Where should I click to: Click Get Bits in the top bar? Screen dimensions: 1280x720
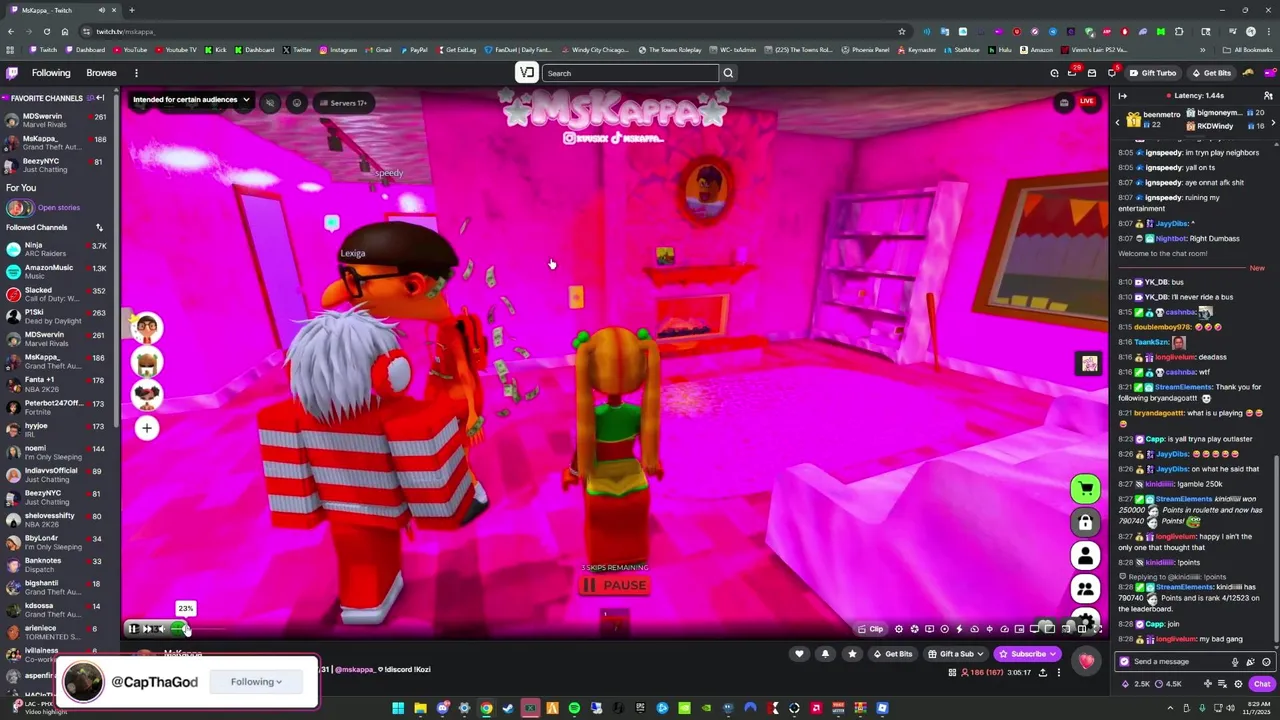[1211, 73]
